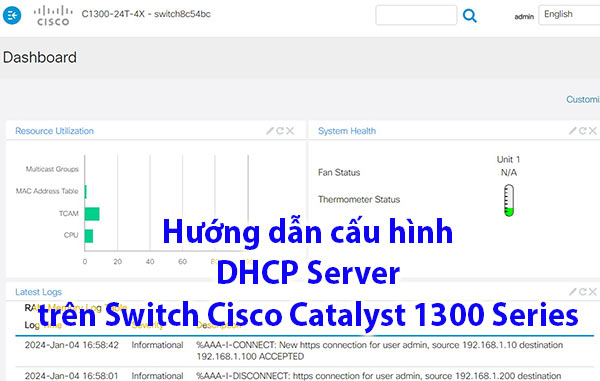Select log time 2024-Jan-04 16:58:01
600x381 pixels.
click(72, 376)
